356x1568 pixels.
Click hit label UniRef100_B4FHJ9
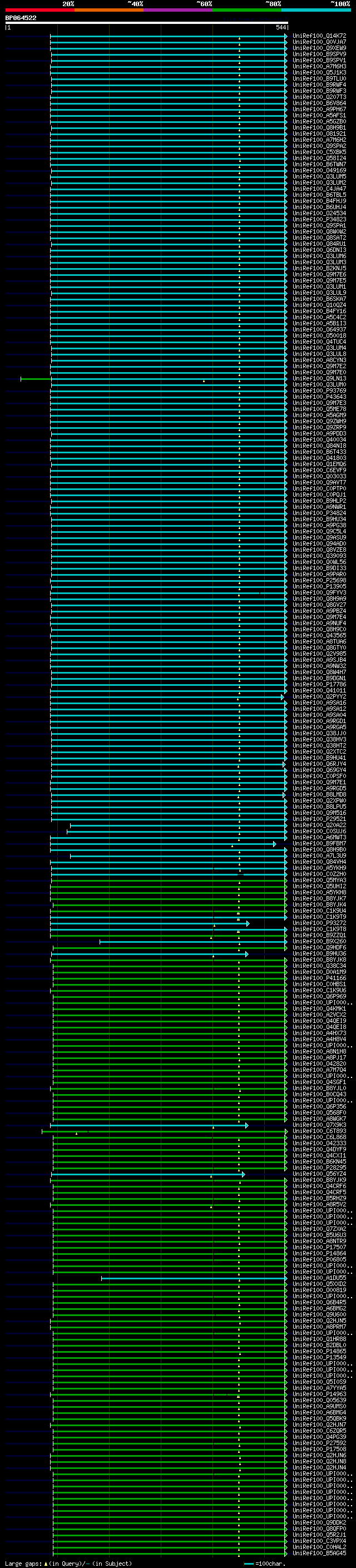click(x=319, y=201)
